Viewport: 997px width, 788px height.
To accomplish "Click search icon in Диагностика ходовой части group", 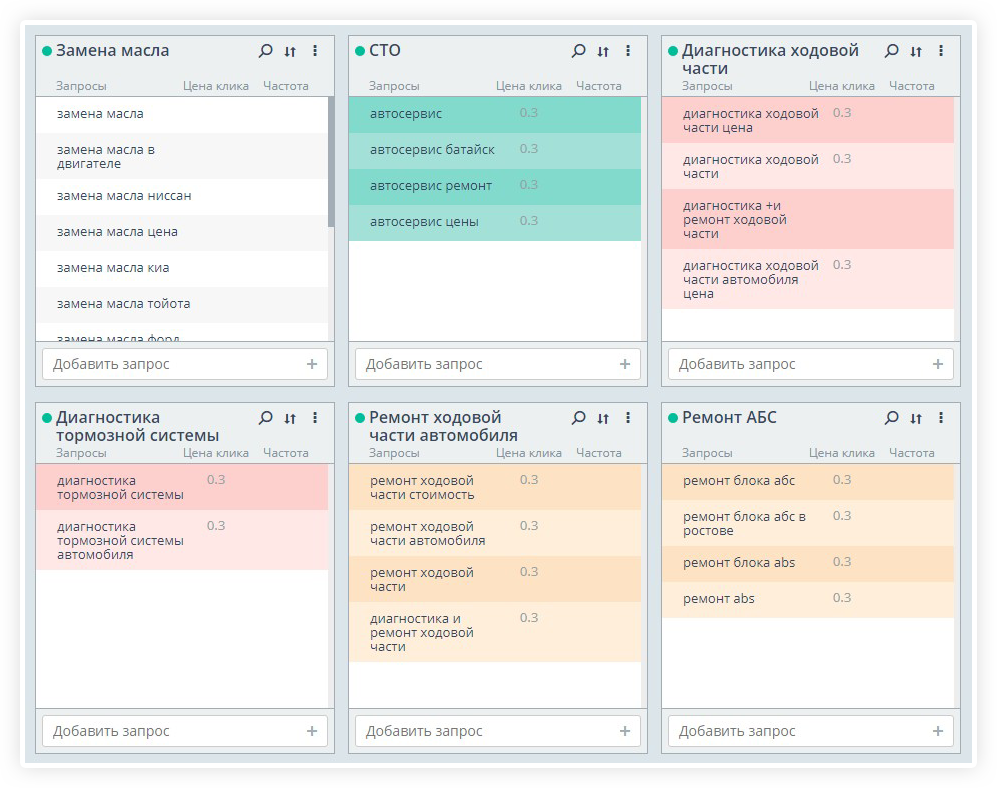I will [891, 51].
